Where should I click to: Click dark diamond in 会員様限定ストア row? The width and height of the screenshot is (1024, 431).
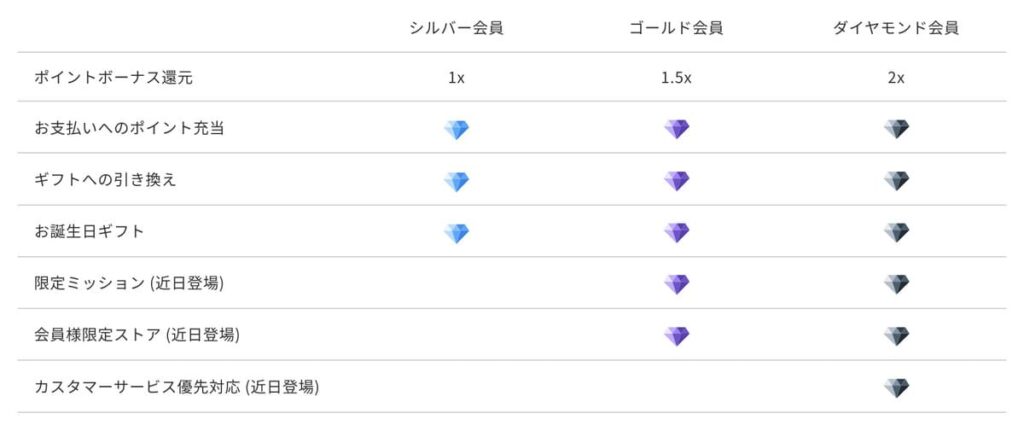[x=896, y=336]
